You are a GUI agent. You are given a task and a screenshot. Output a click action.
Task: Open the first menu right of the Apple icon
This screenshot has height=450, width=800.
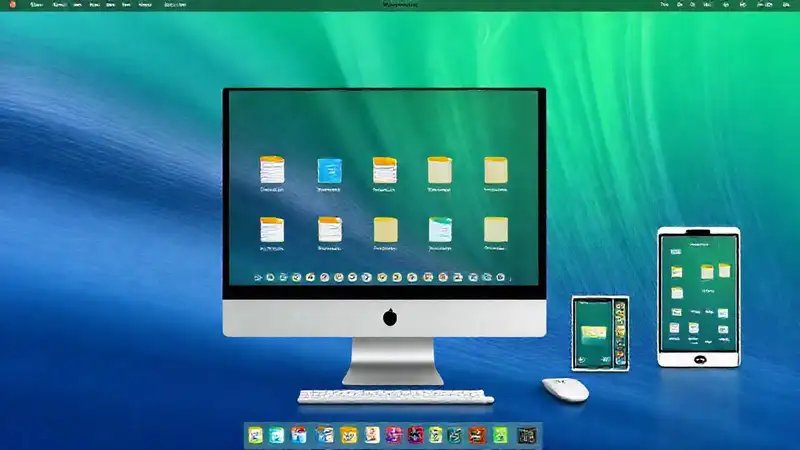36,5
